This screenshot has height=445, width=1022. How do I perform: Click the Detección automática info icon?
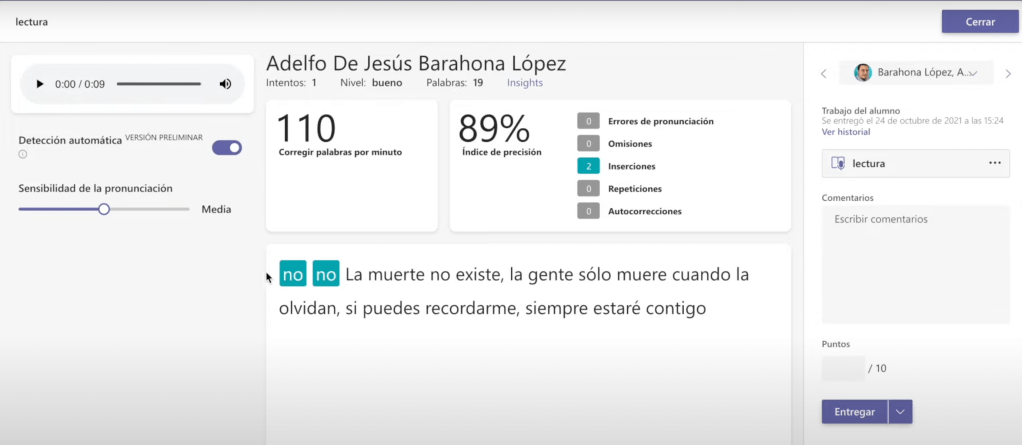pos(22,154)
